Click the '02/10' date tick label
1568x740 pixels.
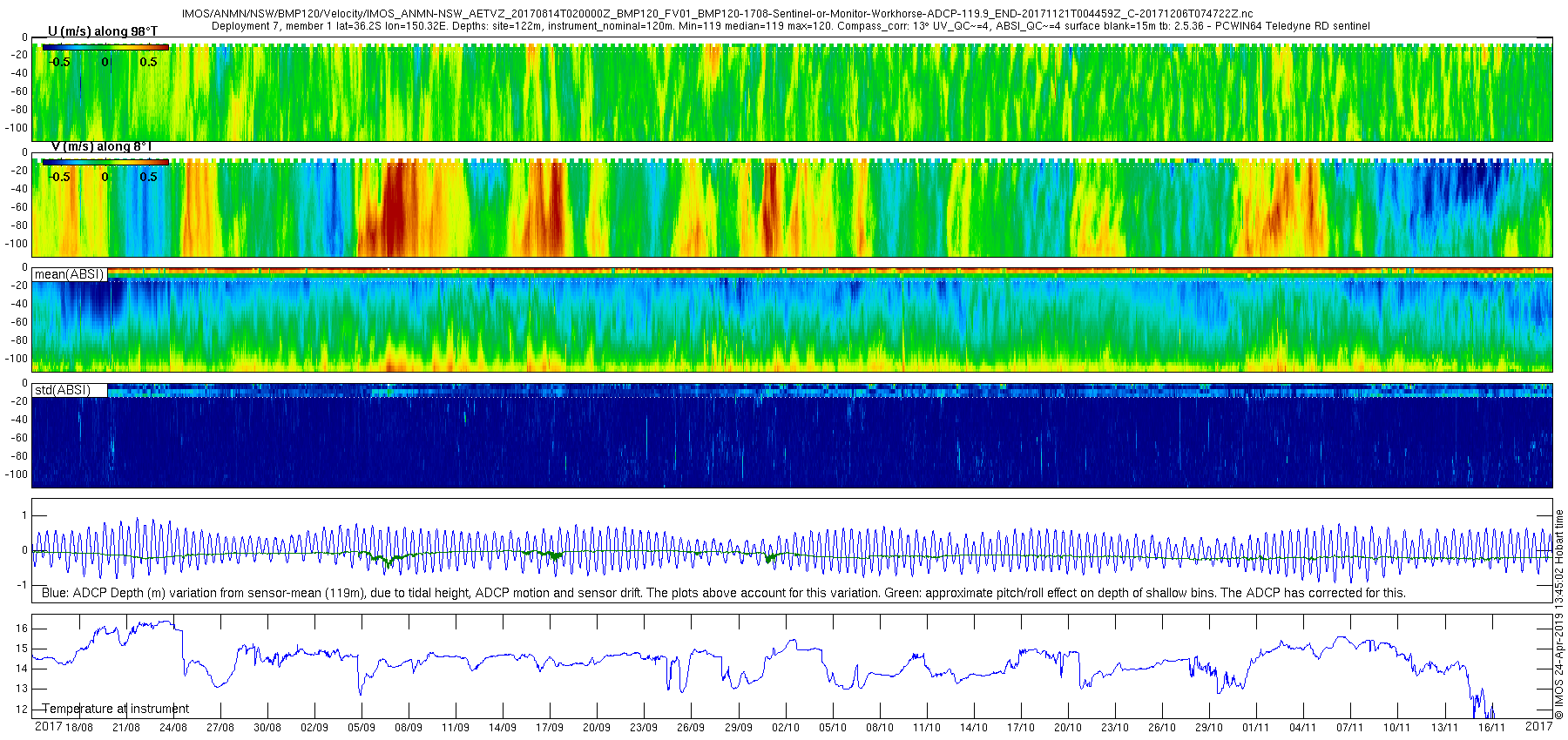click(x=786, y=727)
